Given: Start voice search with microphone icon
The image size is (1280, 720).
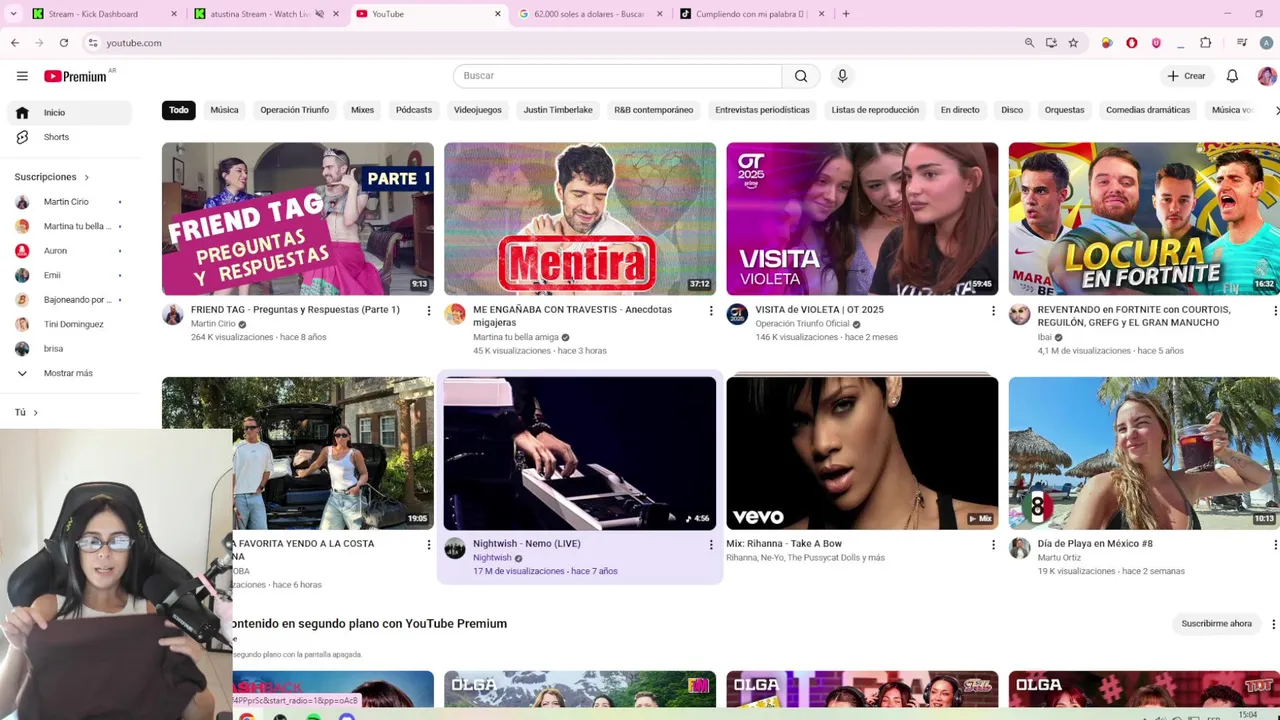Looking at the screenshot, I should point(842,76).
